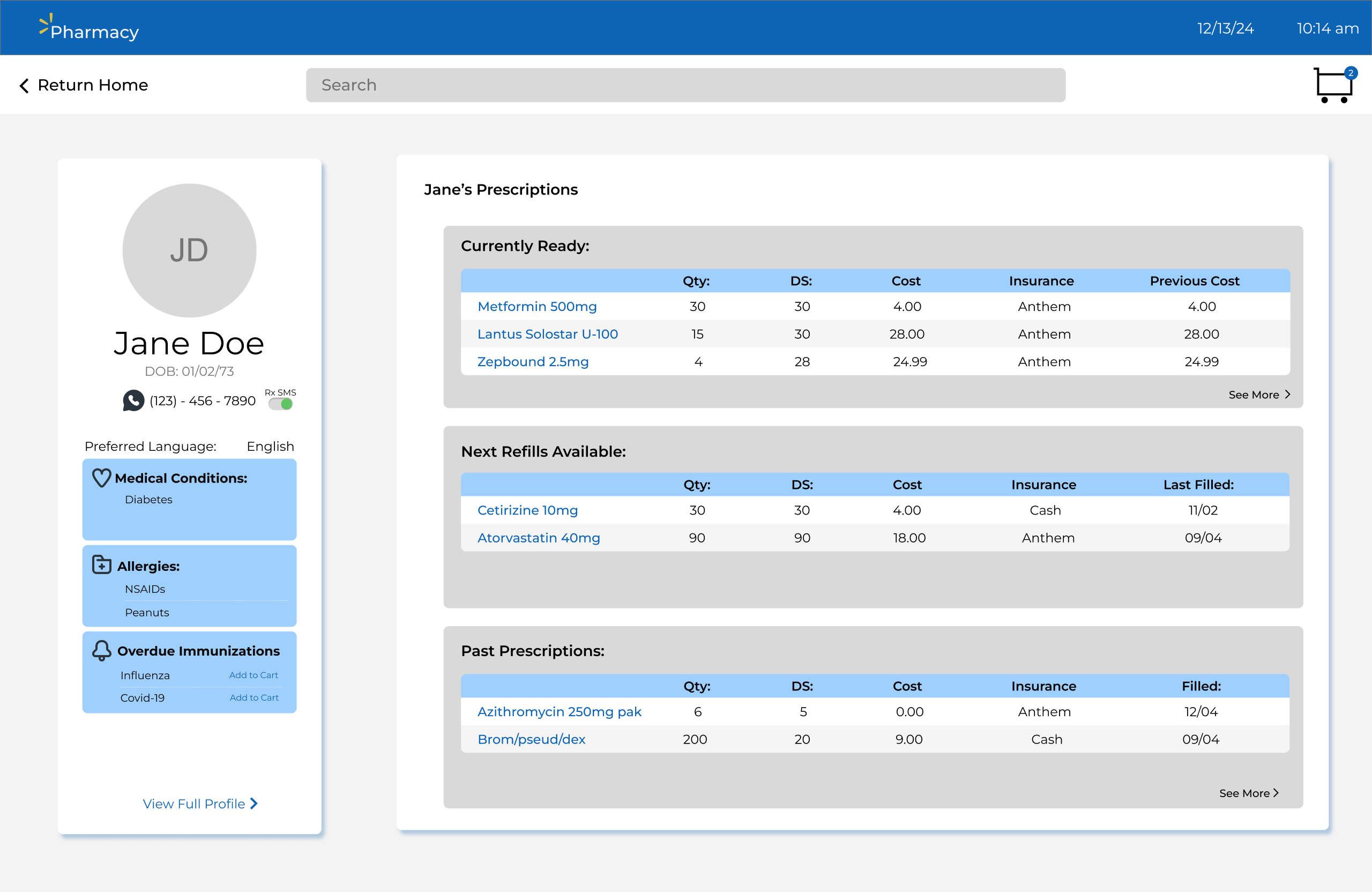Expand See More under Past Prescriptions
The image size is (1372, 892).
pyautogui.click(x=1249, y=793)
